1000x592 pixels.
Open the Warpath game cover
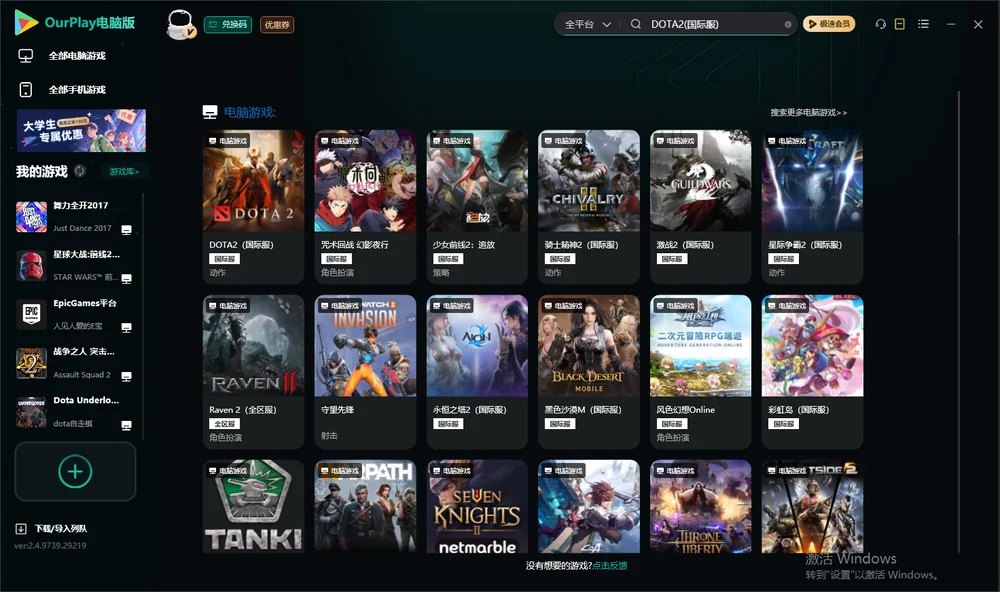click(365, 507)
